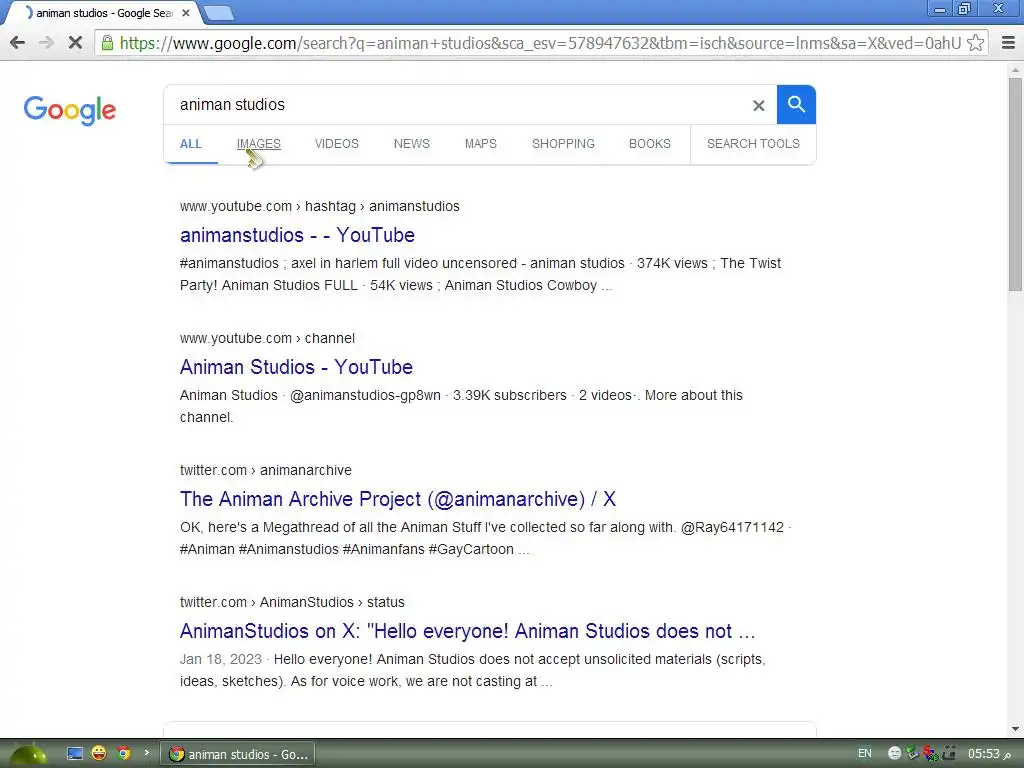Stop page loading with the X button

tap(75, 43)
